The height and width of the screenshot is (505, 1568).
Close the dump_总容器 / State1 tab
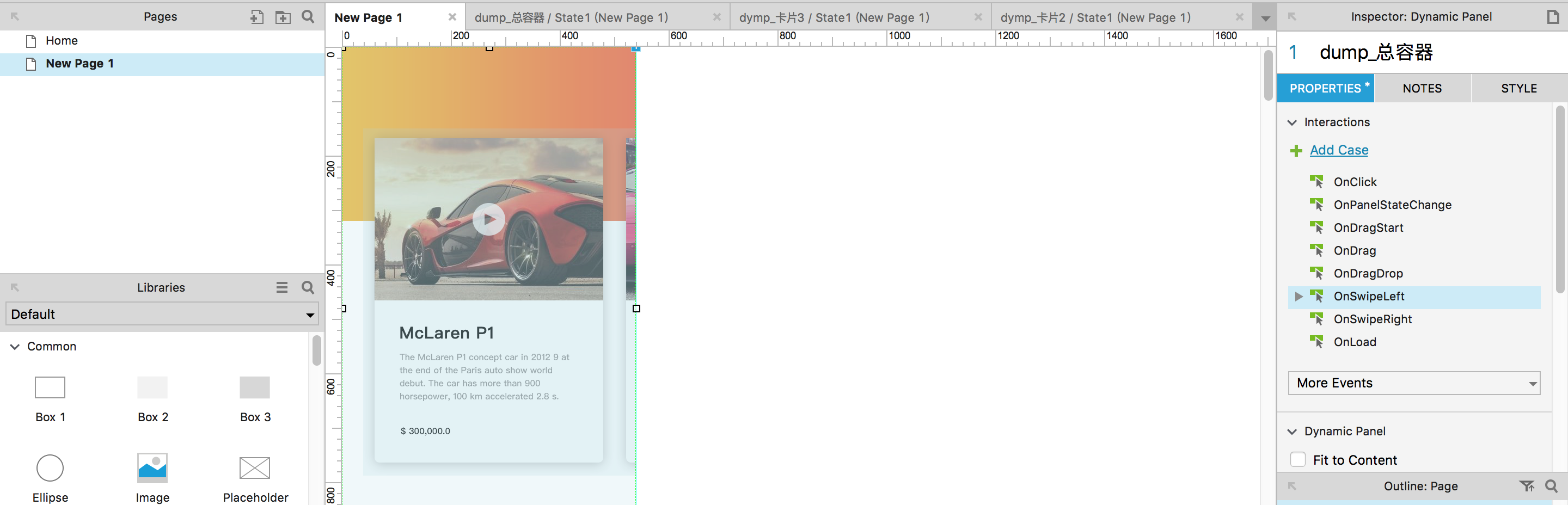pos(717,17)
